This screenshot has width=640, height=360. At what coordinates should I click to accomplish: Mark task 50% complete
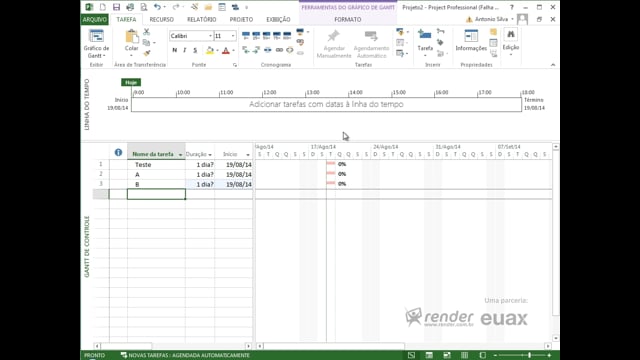coord(267,36)
